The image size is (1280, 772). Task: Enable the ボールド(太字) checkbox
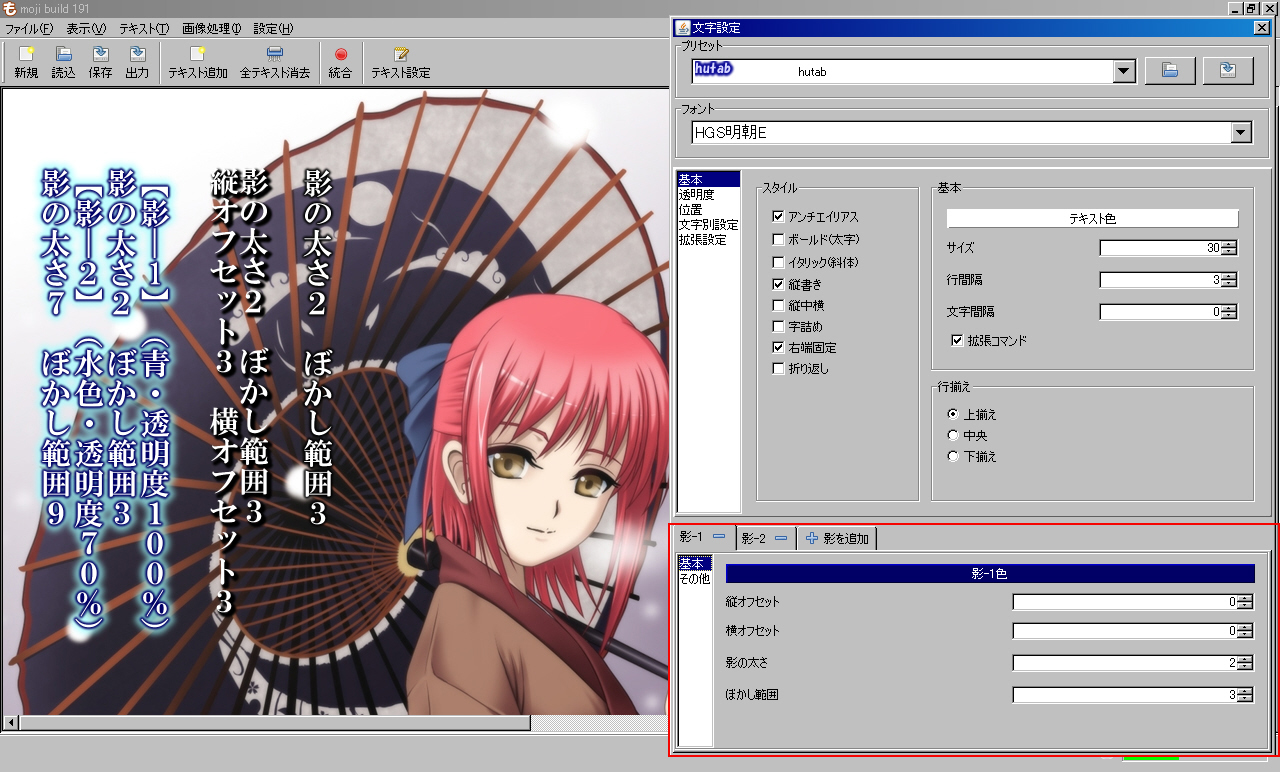[778, 240]
